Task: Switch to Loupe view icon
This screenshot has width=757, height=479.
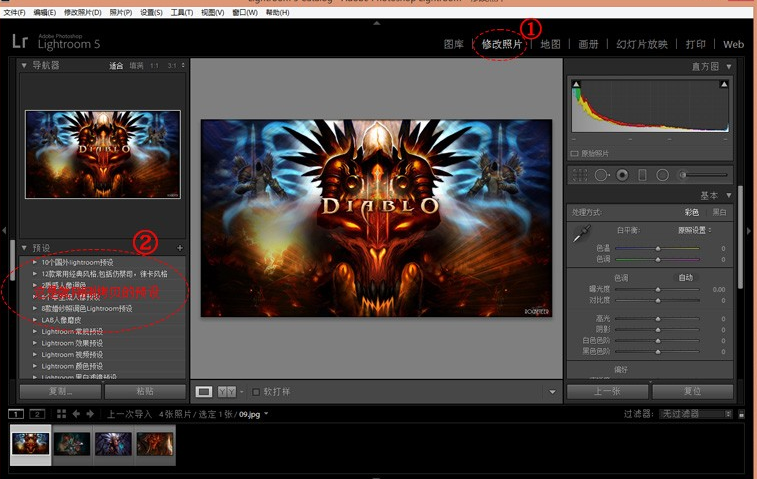Action: click(204, 392)
